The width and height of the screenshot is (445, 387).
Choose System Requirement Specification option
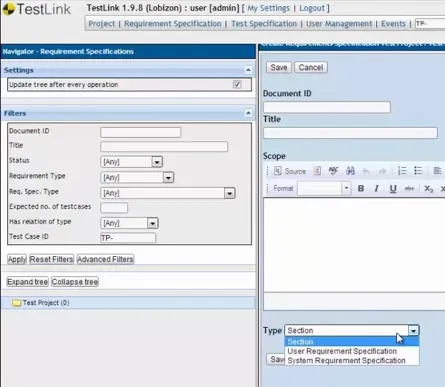352,361
